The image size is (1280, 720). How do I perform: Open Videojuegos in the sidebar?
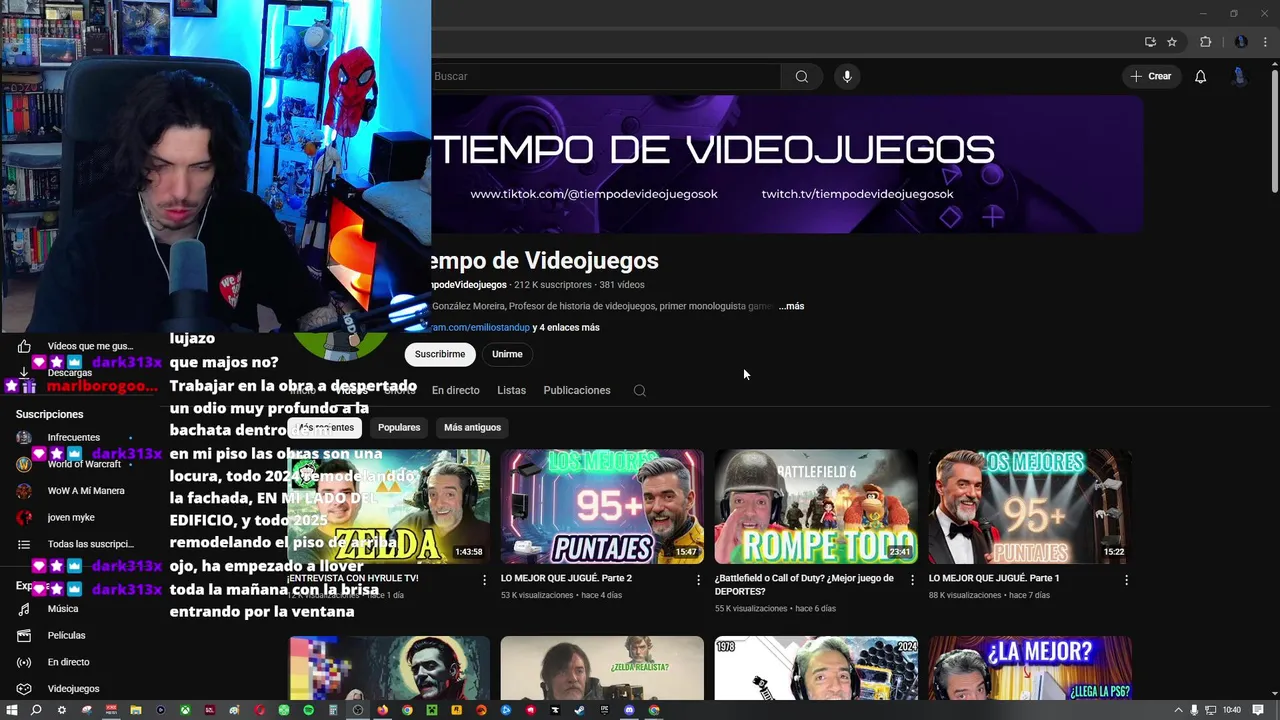click(x=76, y=689)
